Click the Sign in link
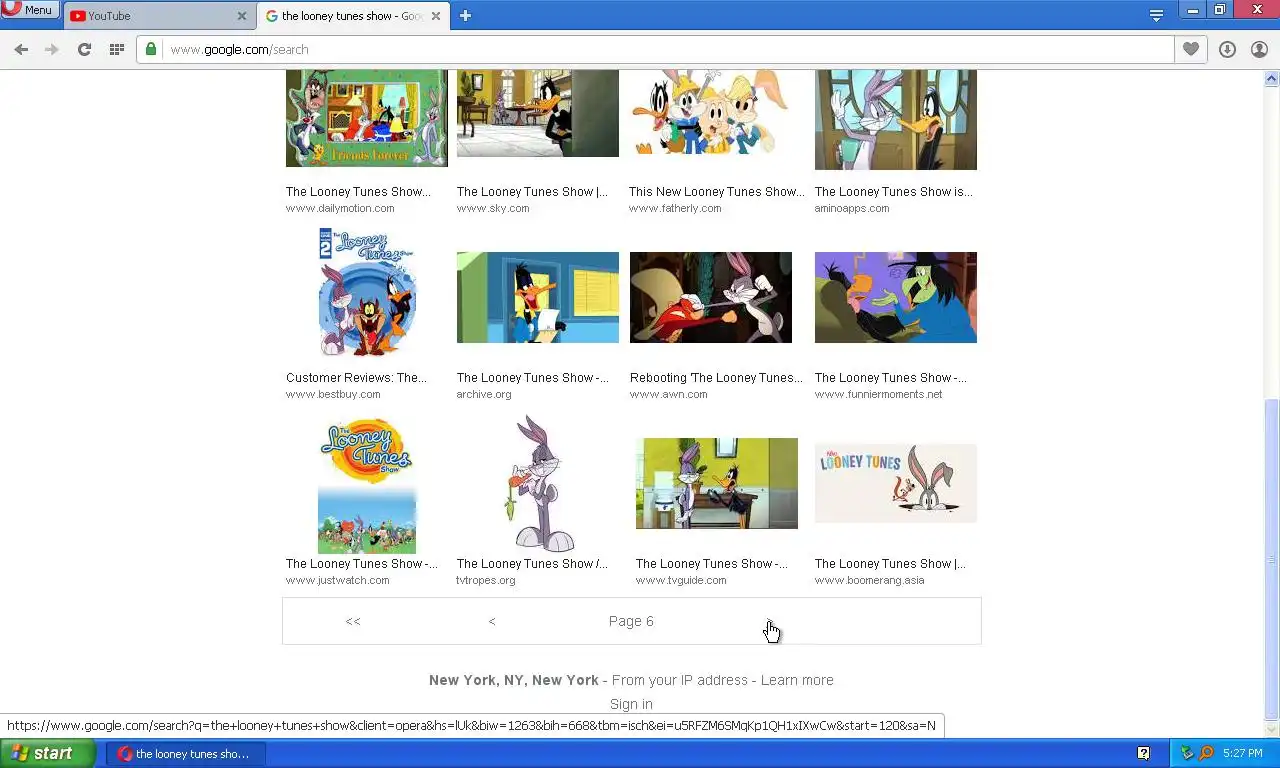The image size is (1280, 768). (631, 704)
